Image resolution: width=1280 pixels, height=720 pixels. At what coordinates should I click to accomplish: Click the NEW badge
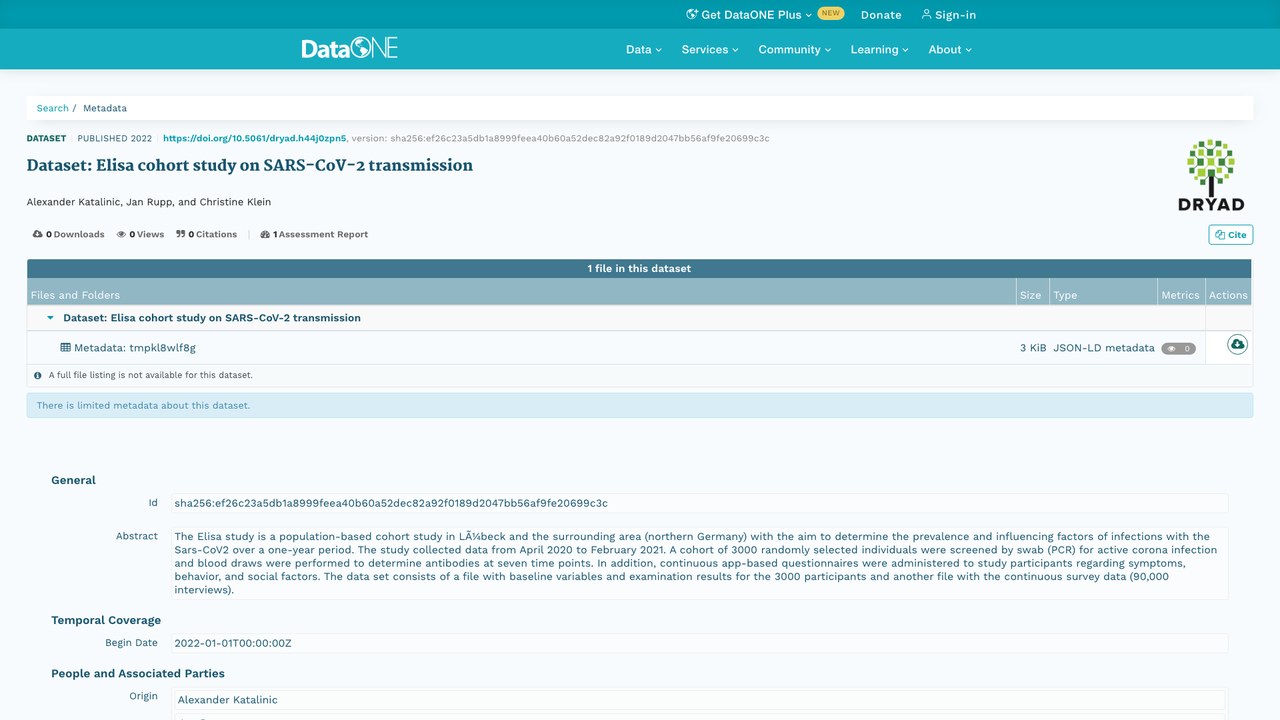pyautogui.click(x=830, y=14)
